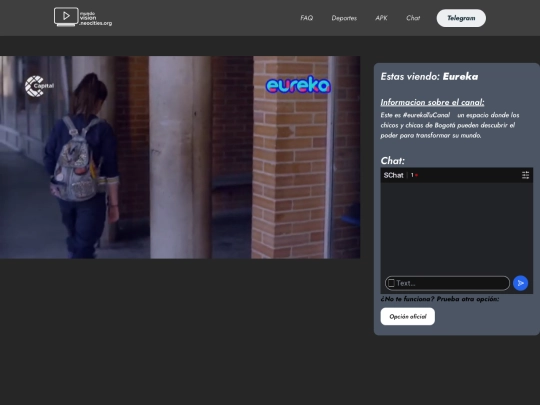This screenshot has width=540, height=405.
Task: Go to the Deportes section
Action: [344, 18]
